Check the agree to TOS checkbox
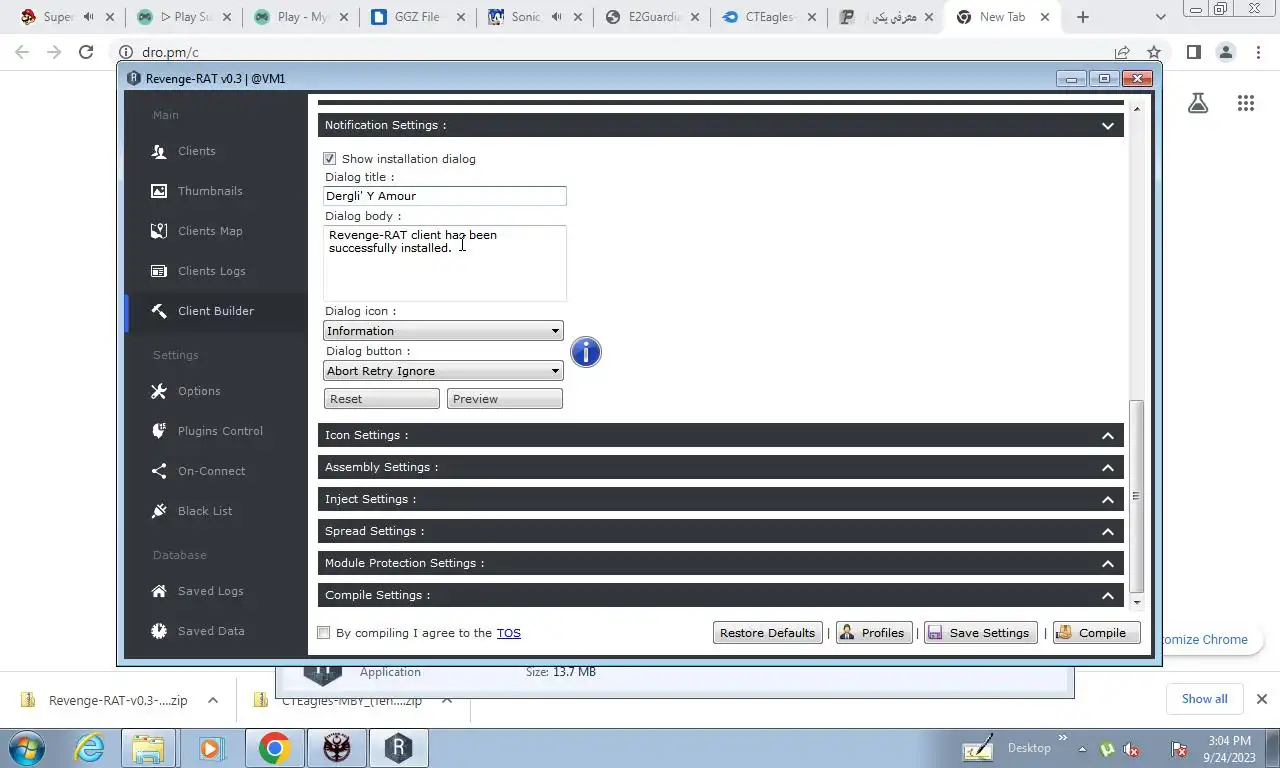Image resolution: width=1280 pixels, height=768 pixels. (323, 632)
